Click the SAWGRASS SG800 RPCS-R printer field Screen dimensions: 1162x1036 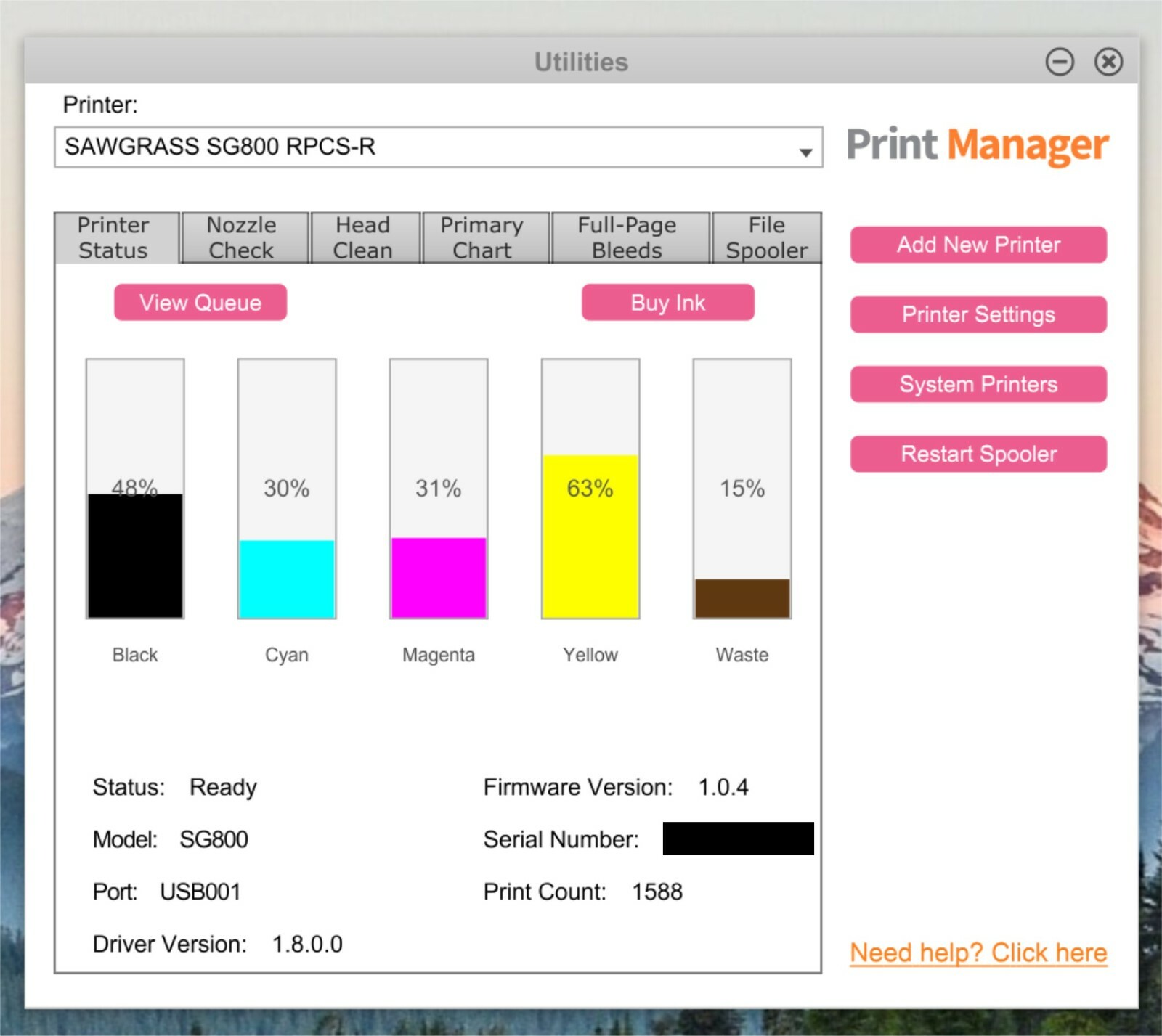[438, 147]
